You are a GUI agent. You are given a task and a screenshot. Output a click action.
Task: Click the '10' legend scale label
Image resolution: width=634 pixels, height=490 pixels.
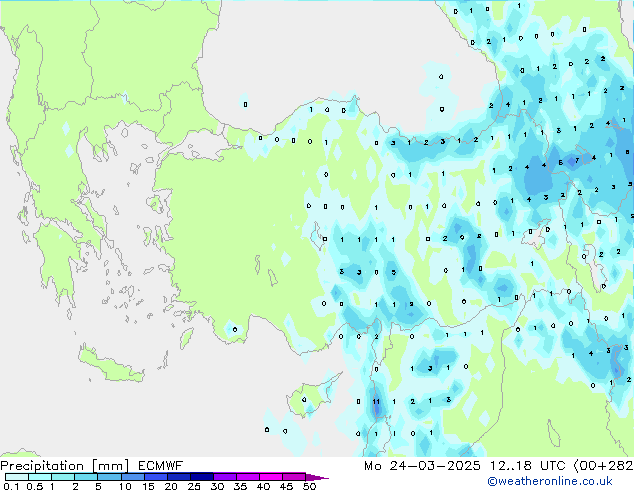coord(125,486)
